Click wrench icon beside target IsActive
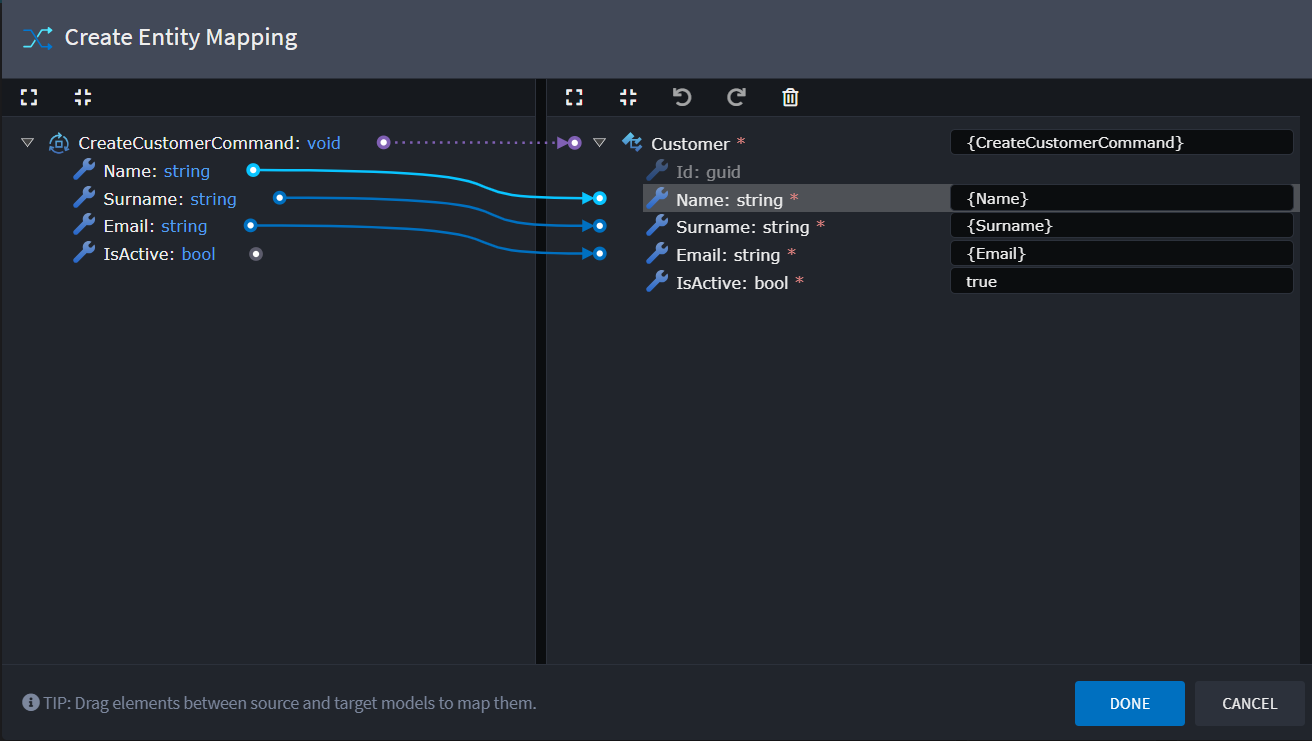The width and height of the screenshot is (1312, 741). tap(657, 282)
